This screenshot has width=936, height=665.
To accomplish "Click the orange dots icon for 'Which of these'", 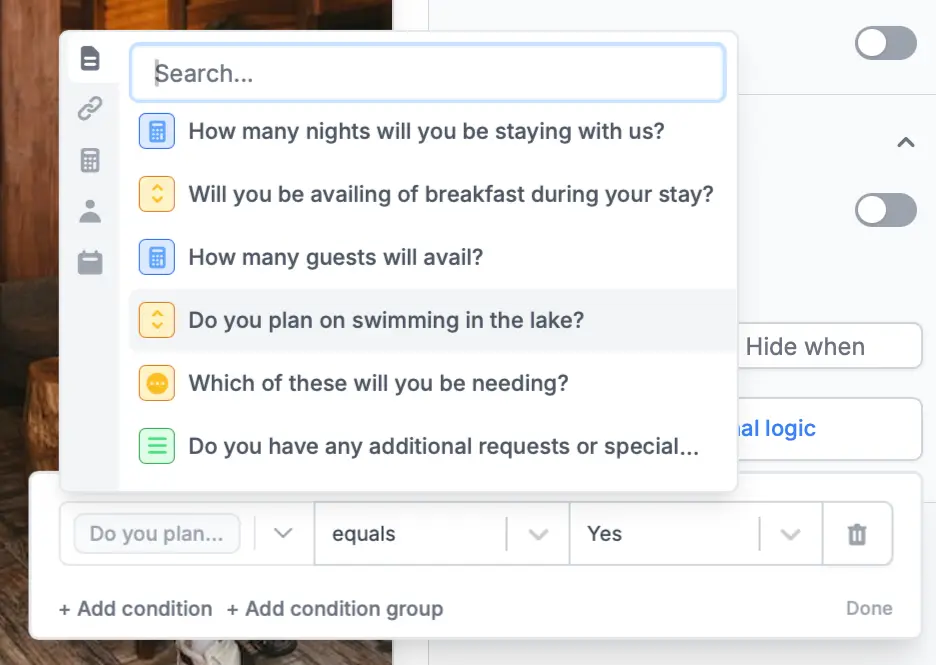I will (x=157, y=383).
